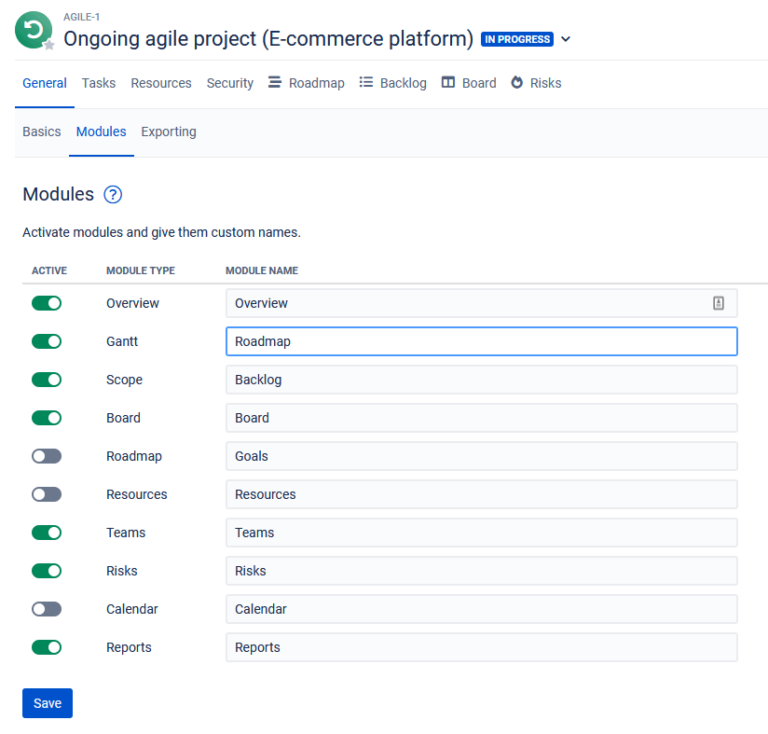Enable the Roadmap module switch
768x734 pixels.
(47, 456)
